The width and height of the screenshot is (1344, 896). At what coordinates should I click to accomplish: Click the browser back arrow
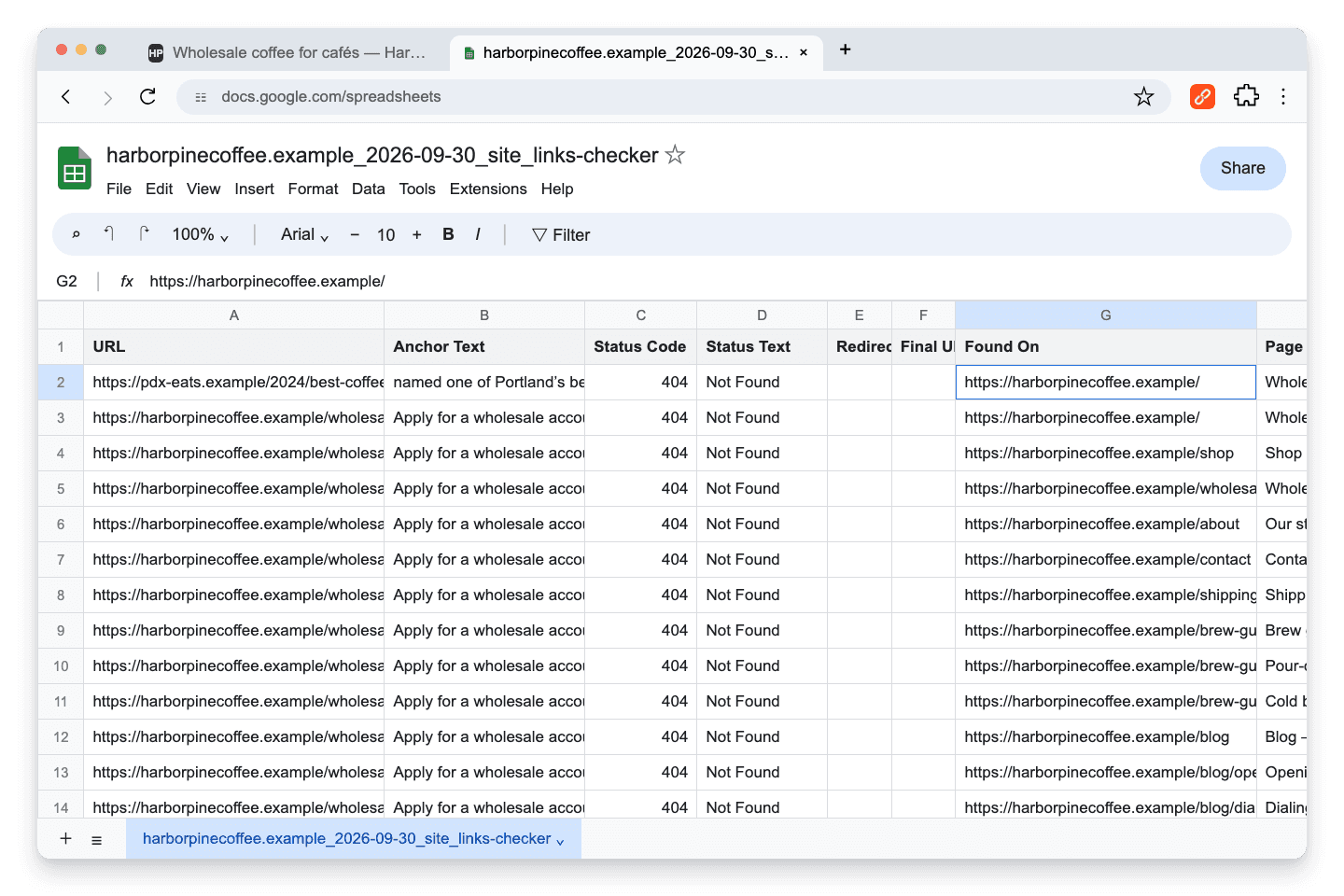coord(66,97)
